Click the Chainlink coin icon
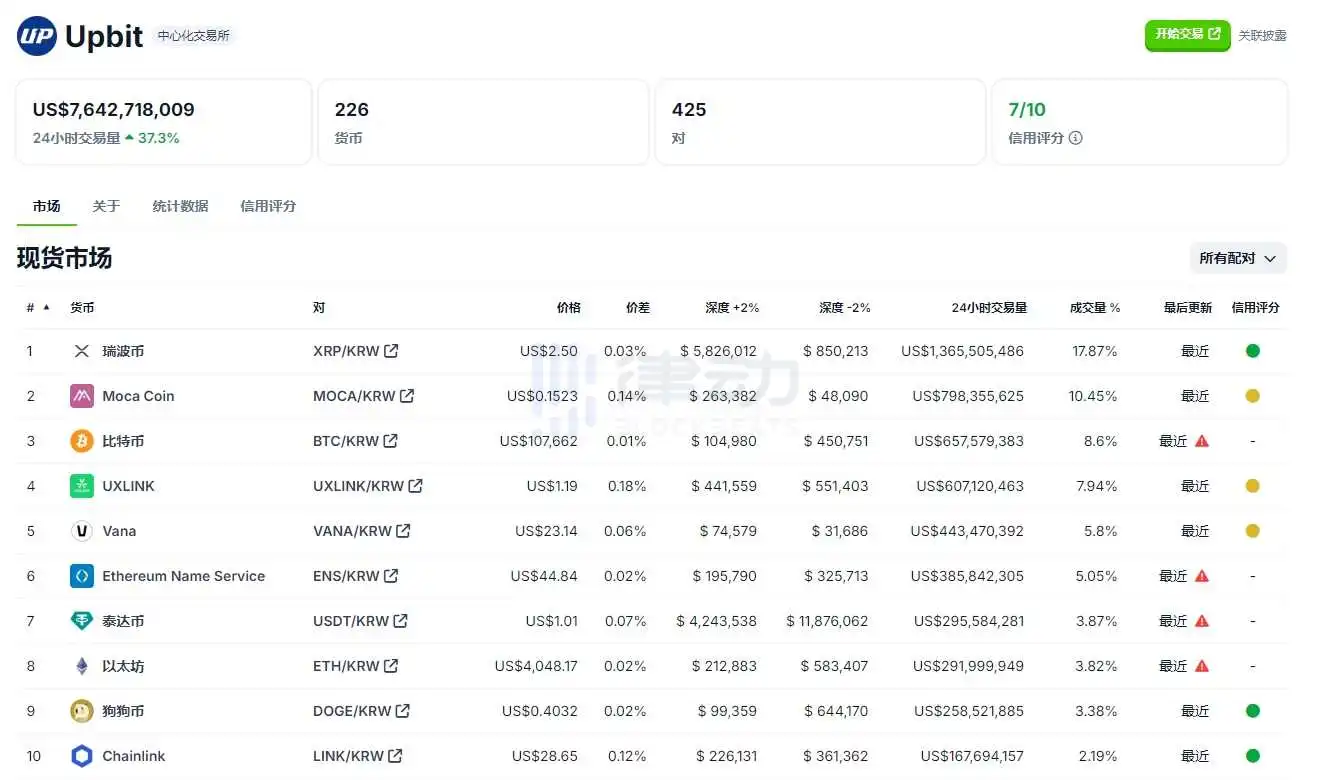The width and height of the screenshot is (1331, 780). pyautogui.click(x=81, y=756)
